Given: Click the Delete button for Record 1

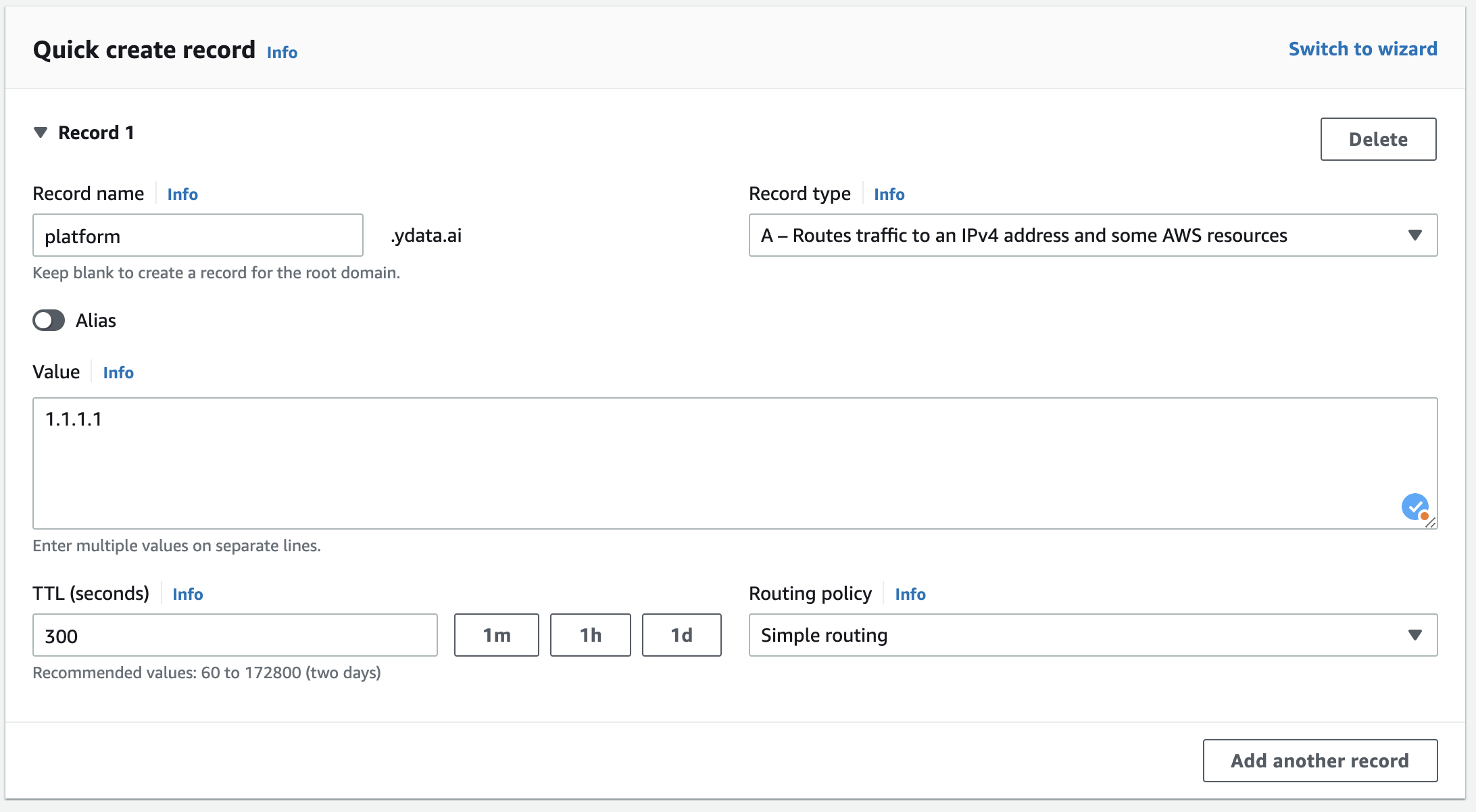Looking at the screenshot, I should pyautogui.click(x=1378, y=139).
